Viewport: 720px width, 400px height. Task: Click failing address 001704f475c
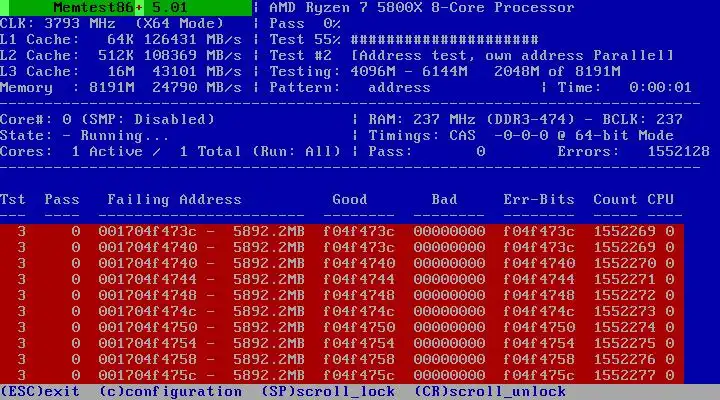click(147, 375)
